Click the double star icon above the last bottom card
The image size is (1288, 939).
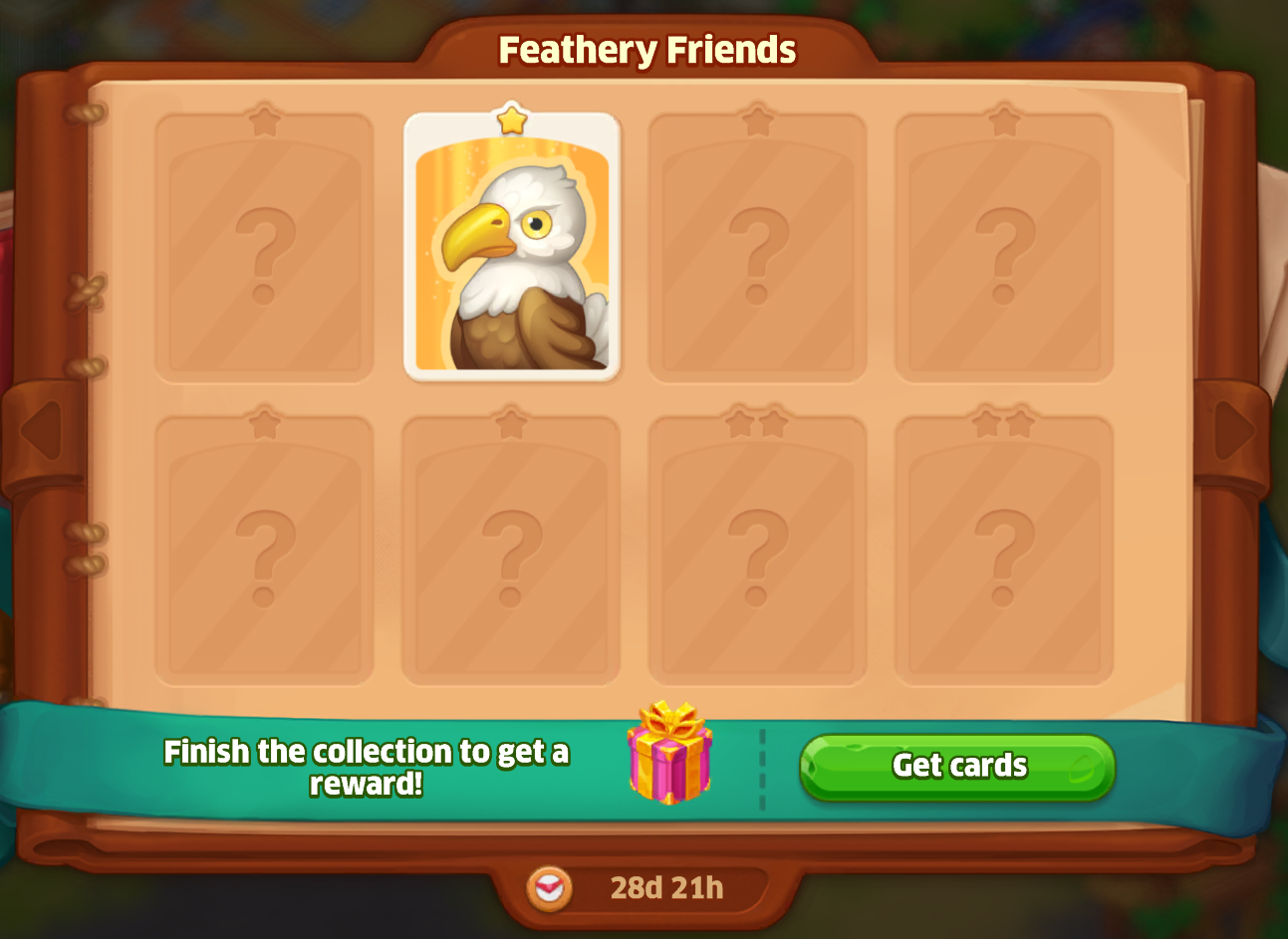pyautogui.click(x=1004, y=423)
